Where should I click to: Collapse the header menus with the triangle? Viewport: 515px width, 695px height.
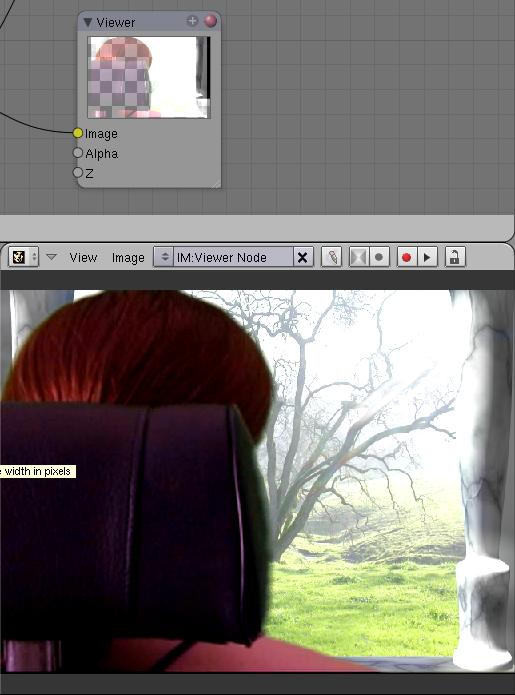[x=51, y=257]
